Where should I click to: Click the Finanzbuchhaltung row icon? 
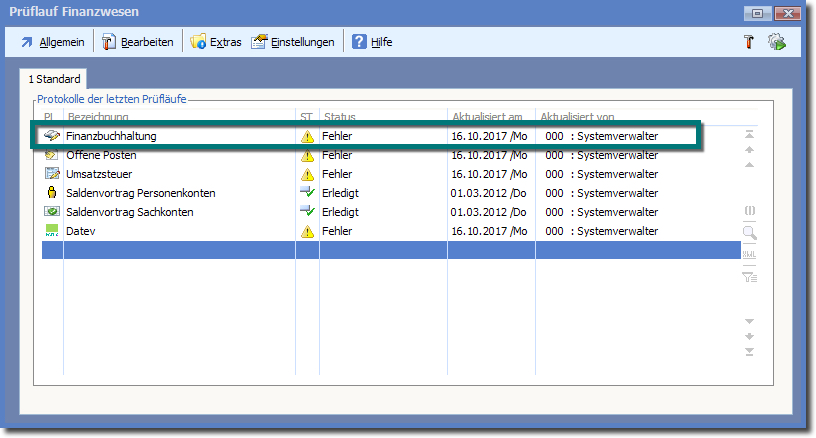51,136
